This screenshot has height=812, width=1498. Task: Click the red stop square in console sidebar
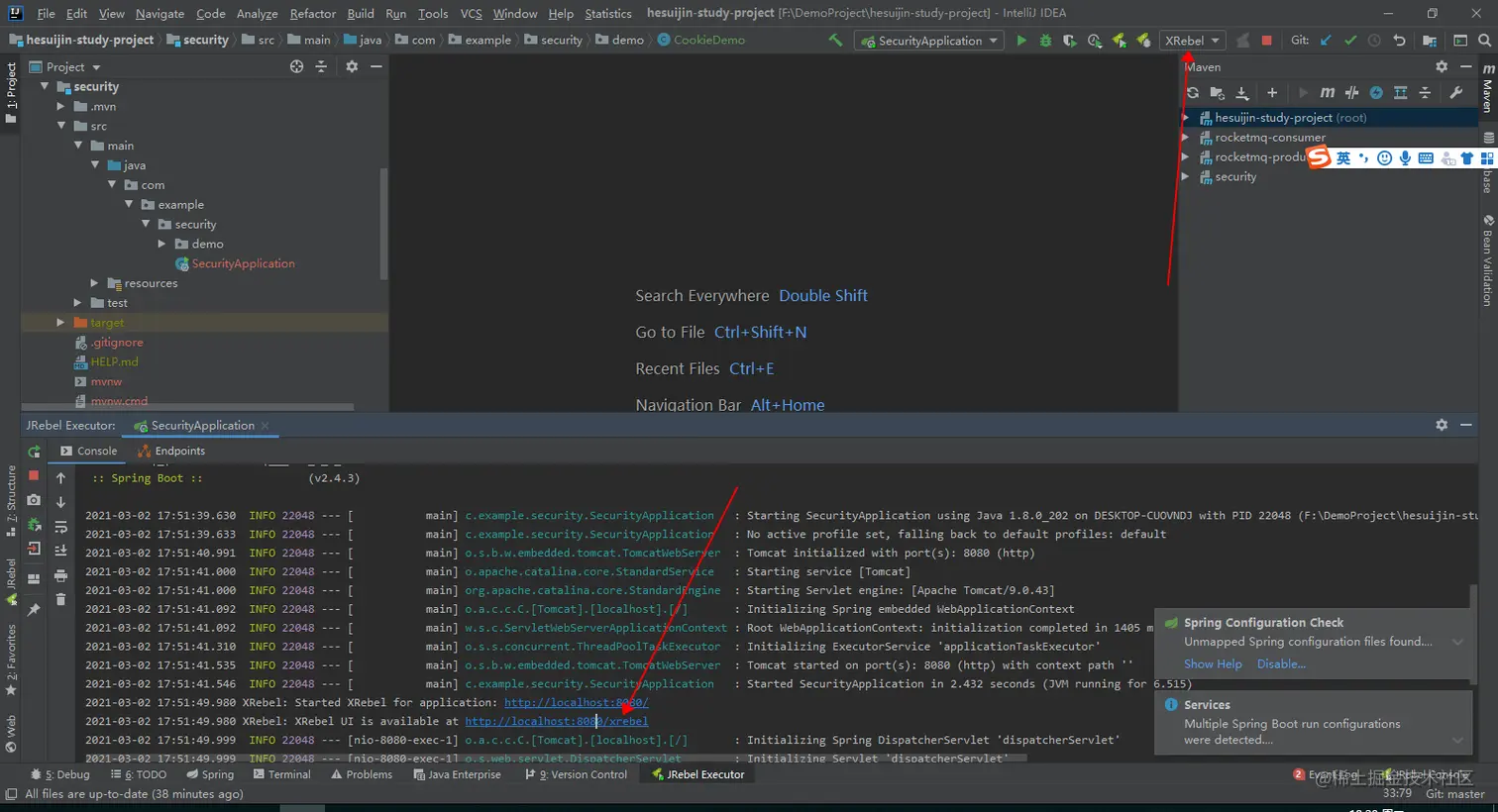[x=34, y=475]
